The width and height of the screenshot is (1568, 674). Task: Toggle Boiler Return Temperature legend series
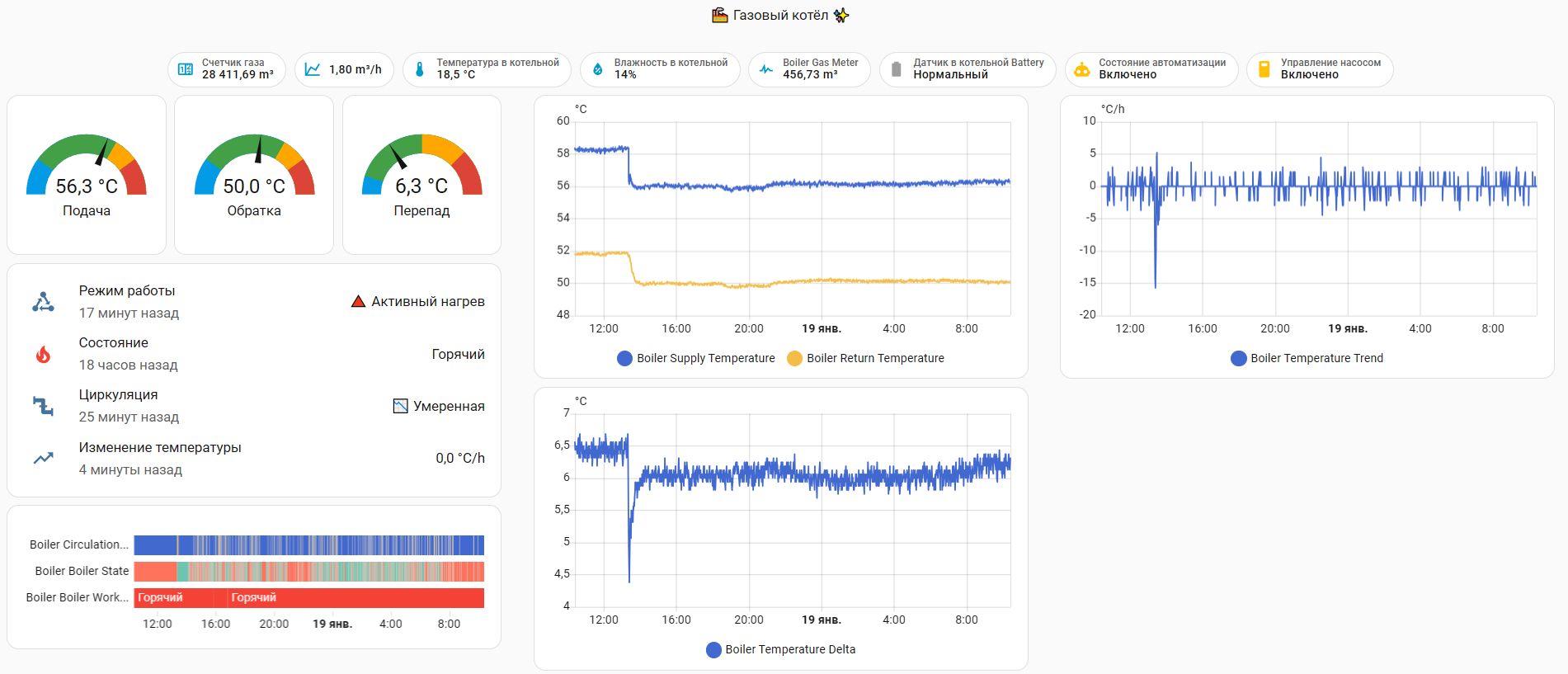tap(866, 358)
